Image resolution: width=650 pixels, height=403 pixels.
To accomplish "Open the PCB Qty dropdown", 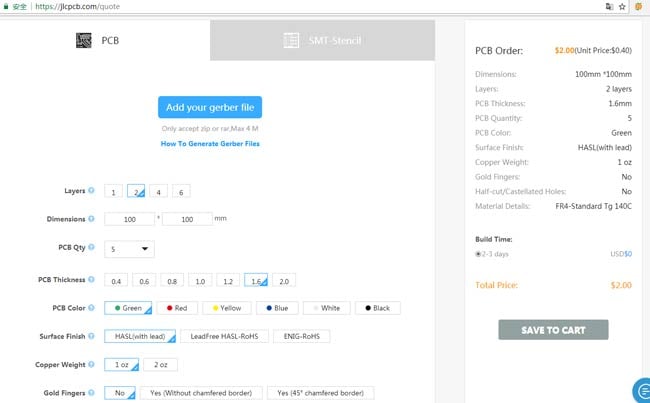I will tap(129, 249).
